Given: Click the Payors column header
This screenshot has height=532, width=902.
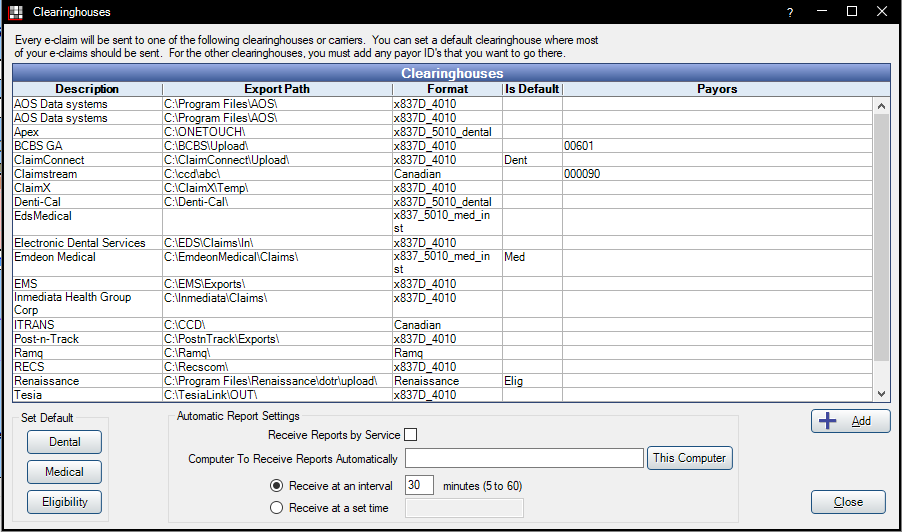Looking at the screenshot, I should 717,89.
